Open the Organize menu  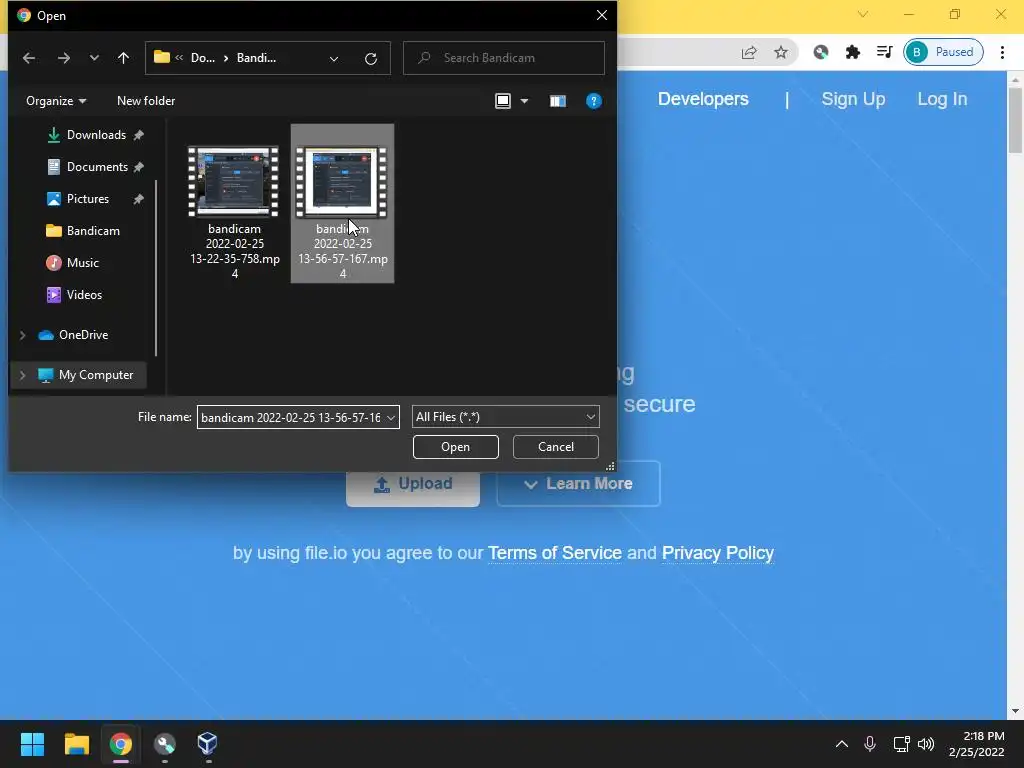[56, 101]
